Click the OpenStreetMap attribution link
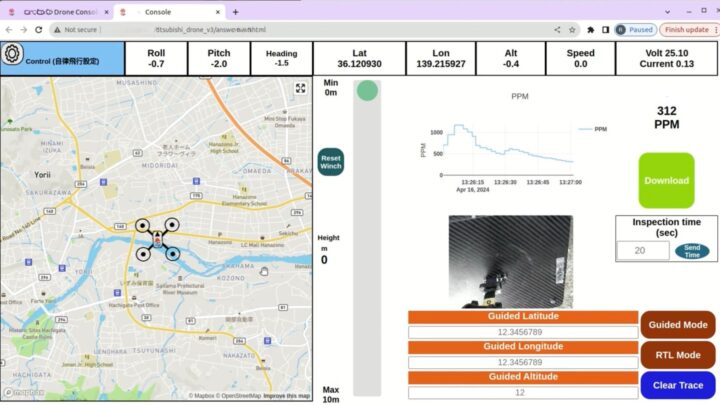The height and width of the screenshot is (405, 720). coord(238,396)
